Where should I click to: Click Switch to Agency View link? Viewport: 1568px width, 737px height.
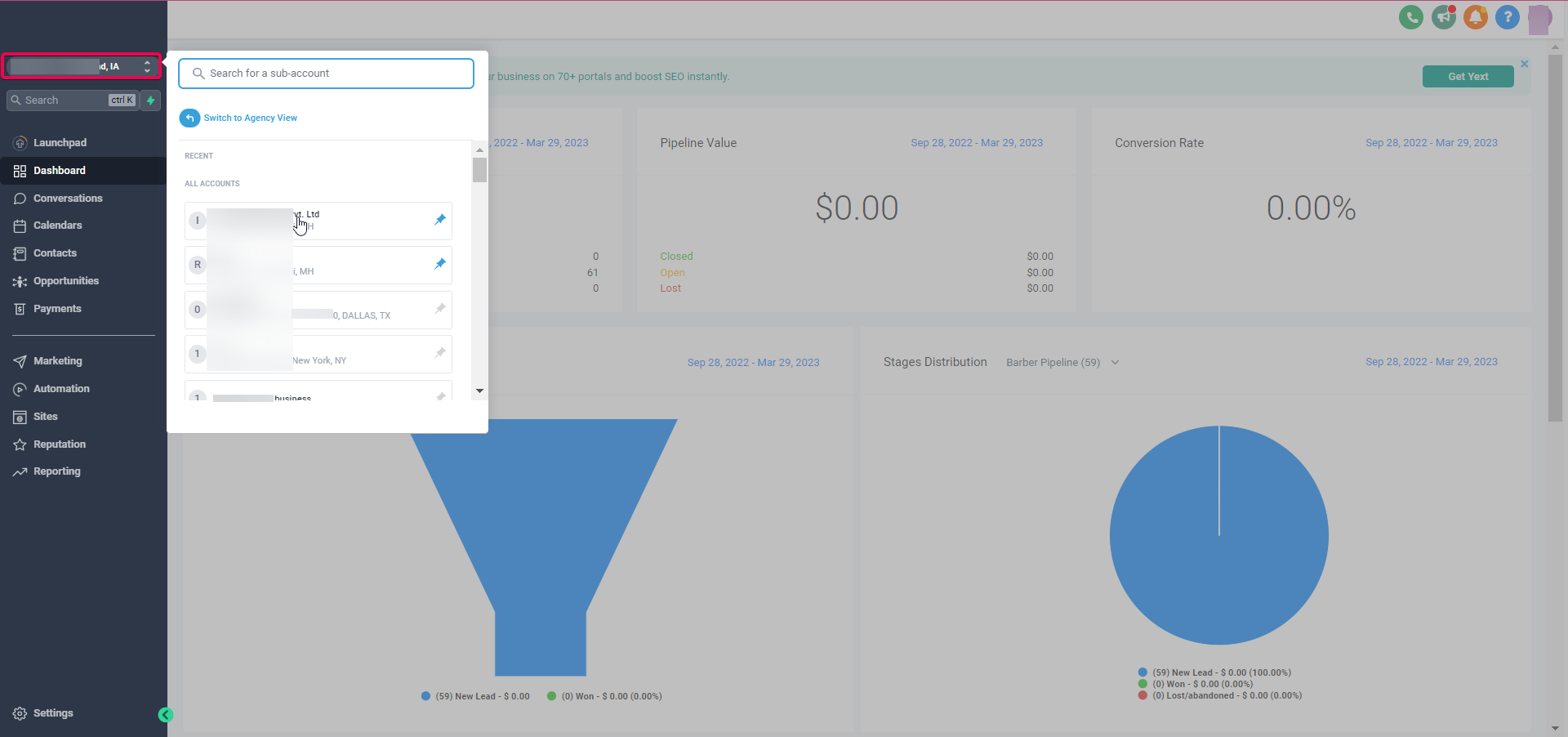(x=250, y=118)
